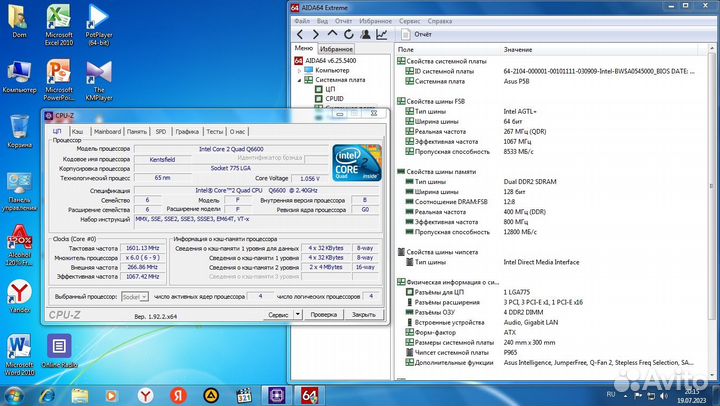Click RU language indicator in tray
The image size is (720, 406).
[611, 394]
